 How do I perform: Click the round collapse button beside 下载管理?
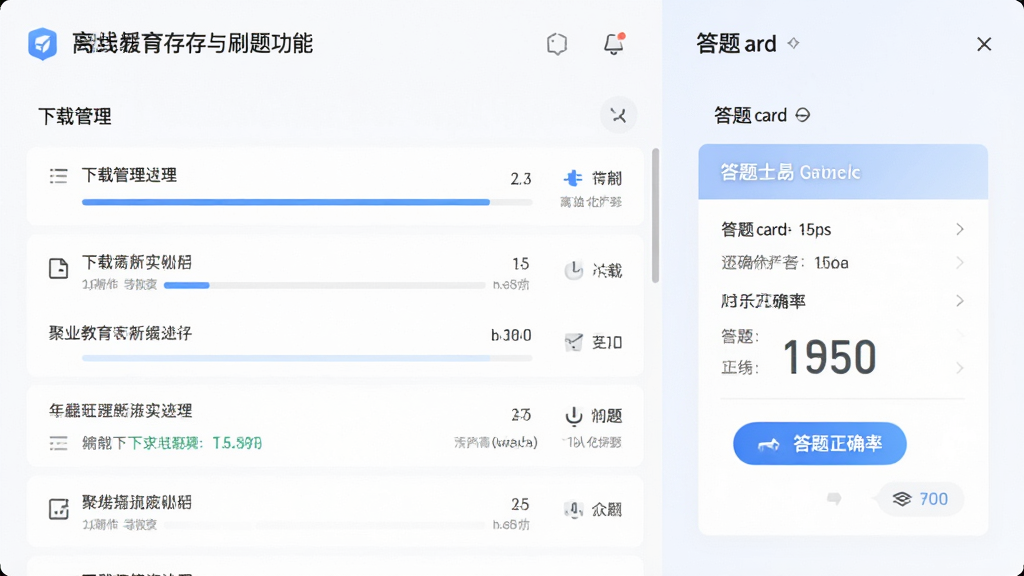pos(618,116)
